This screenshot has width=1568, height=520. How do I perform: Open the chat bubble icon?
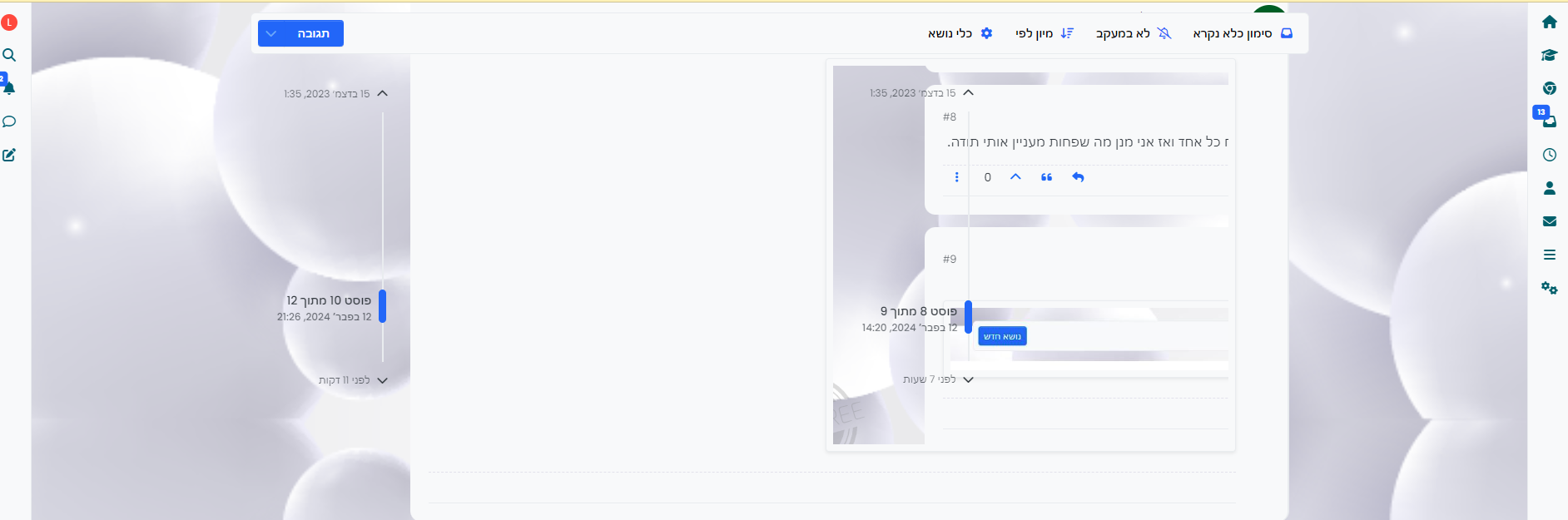click(9, 121)
